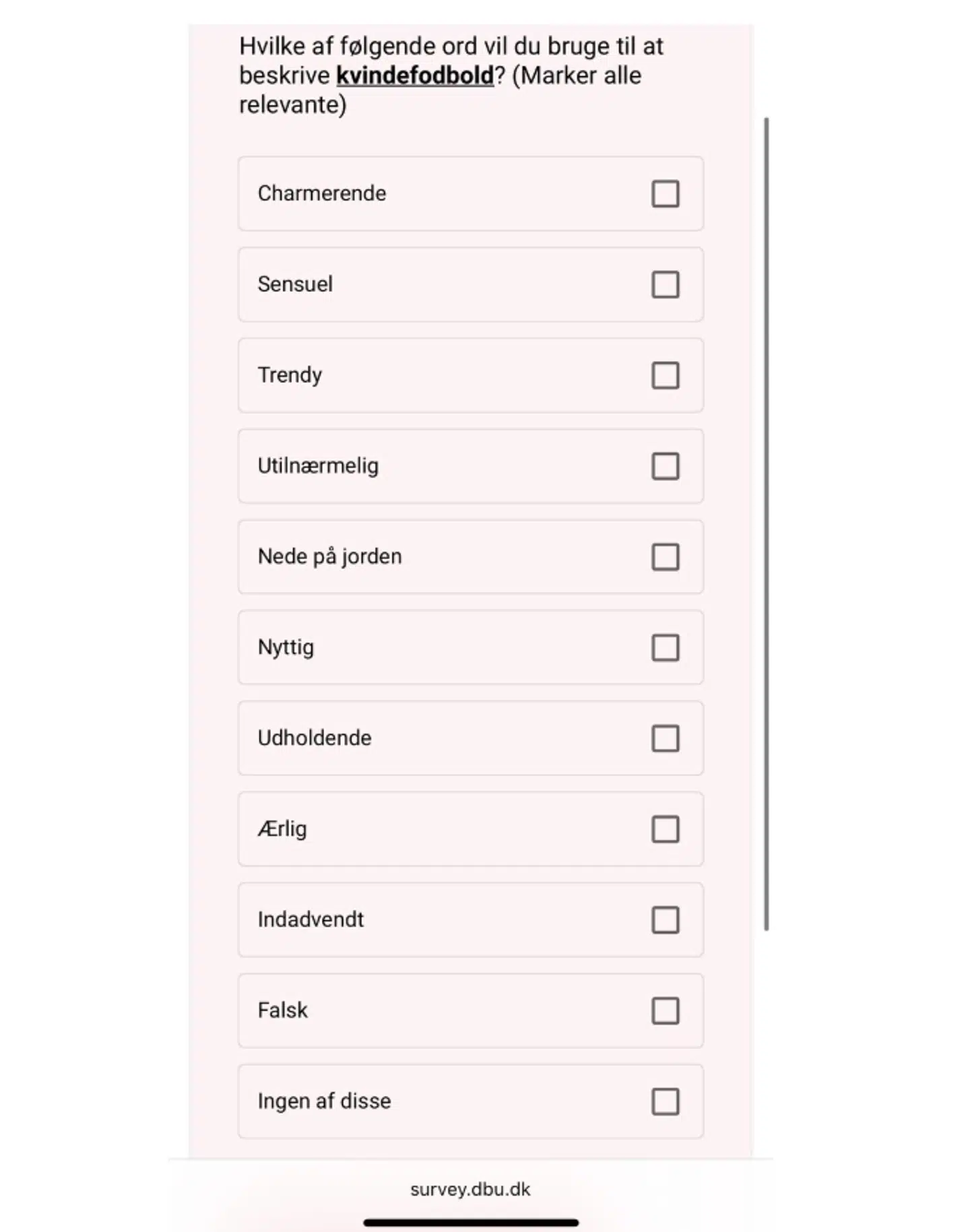The image size is (970, 1232).
Task: Mark the Nede på jorden checkbox
Action: click(x=665, y=557)
